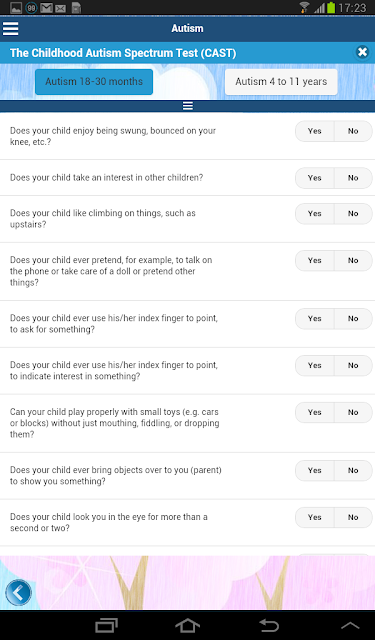The width and height of the screenshot is (375, 640).
Task: Choose No for bringing objects to show parent
Action: point(353,470)
